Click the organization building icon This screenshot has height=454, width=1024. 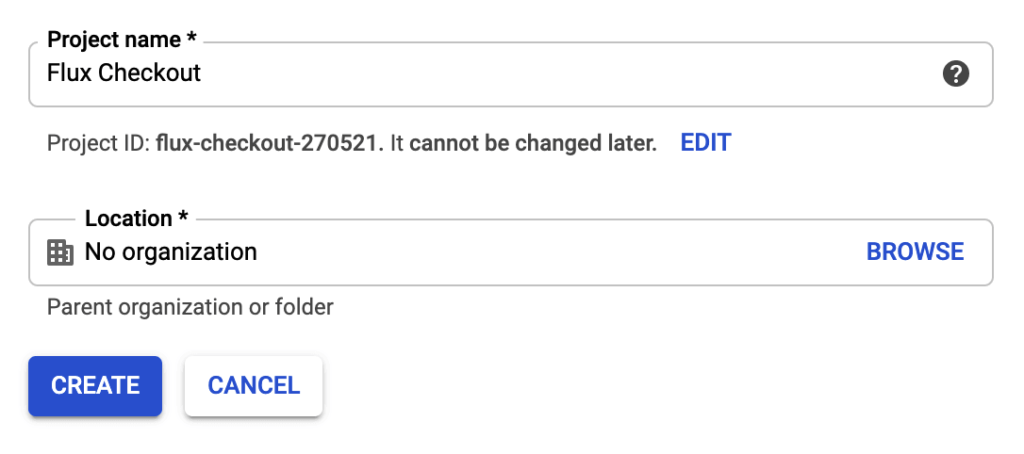60,252
